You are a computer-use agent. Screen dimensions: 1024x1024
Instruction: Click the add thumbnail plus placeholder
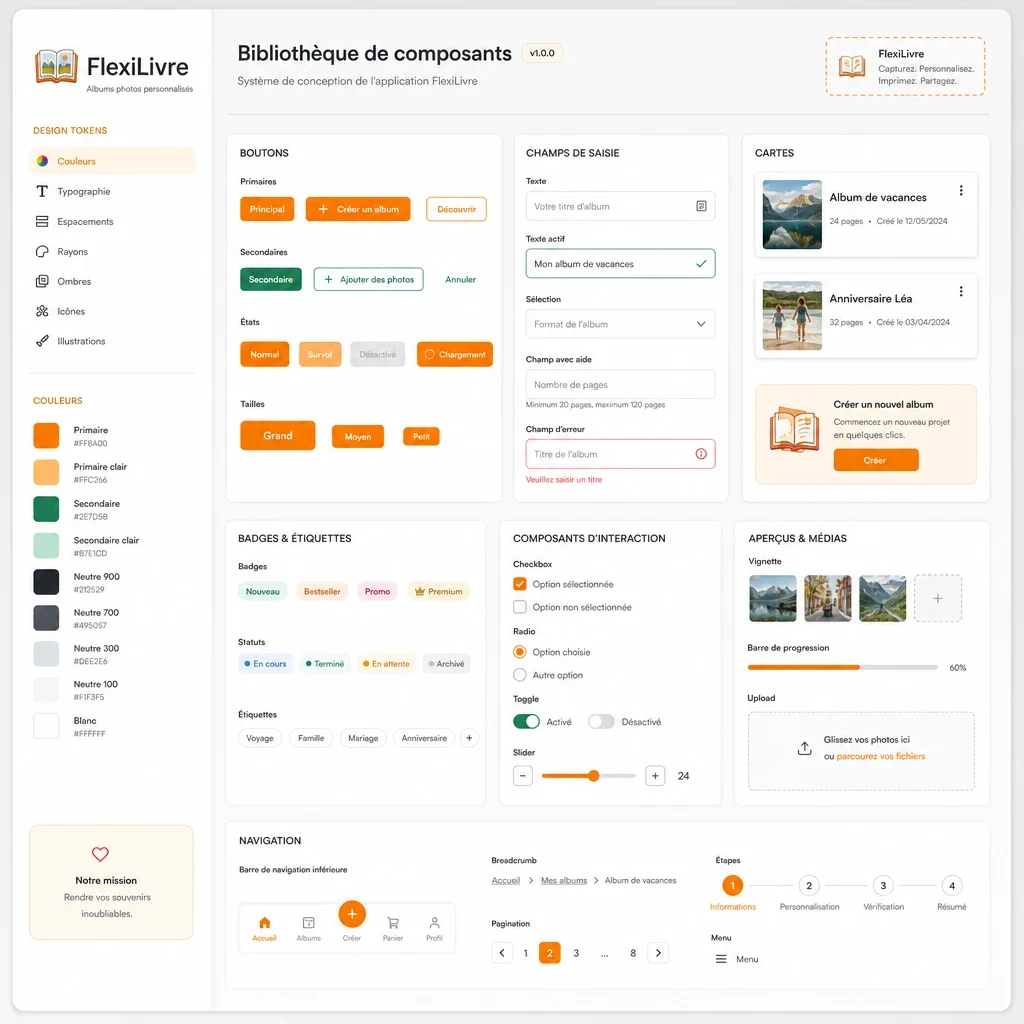[x=938, y=598]
